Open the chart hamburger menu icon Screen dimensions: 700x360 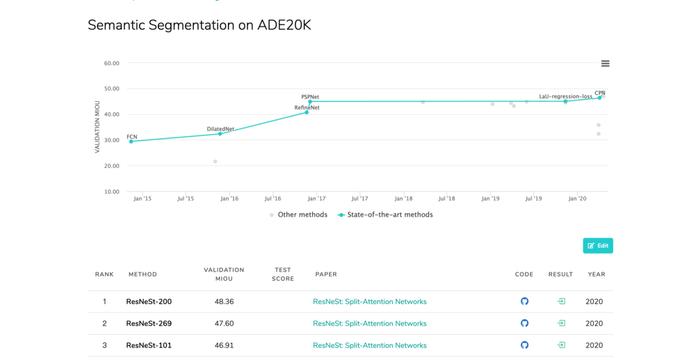click(x=605, y=63)
